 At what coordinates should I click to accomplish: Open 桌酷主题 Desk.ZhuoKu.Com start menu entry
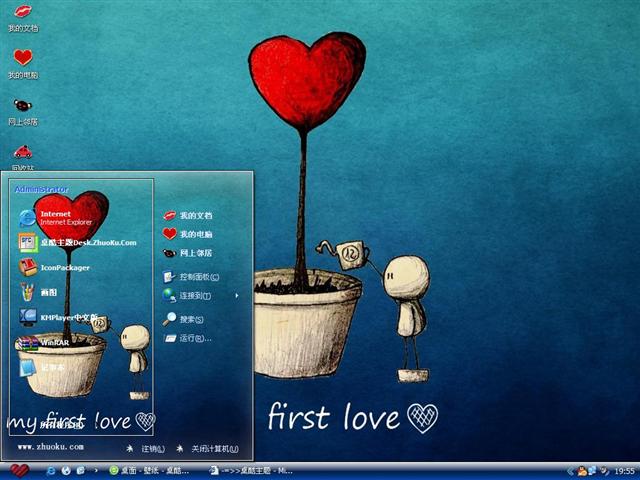tap(78, 242)
